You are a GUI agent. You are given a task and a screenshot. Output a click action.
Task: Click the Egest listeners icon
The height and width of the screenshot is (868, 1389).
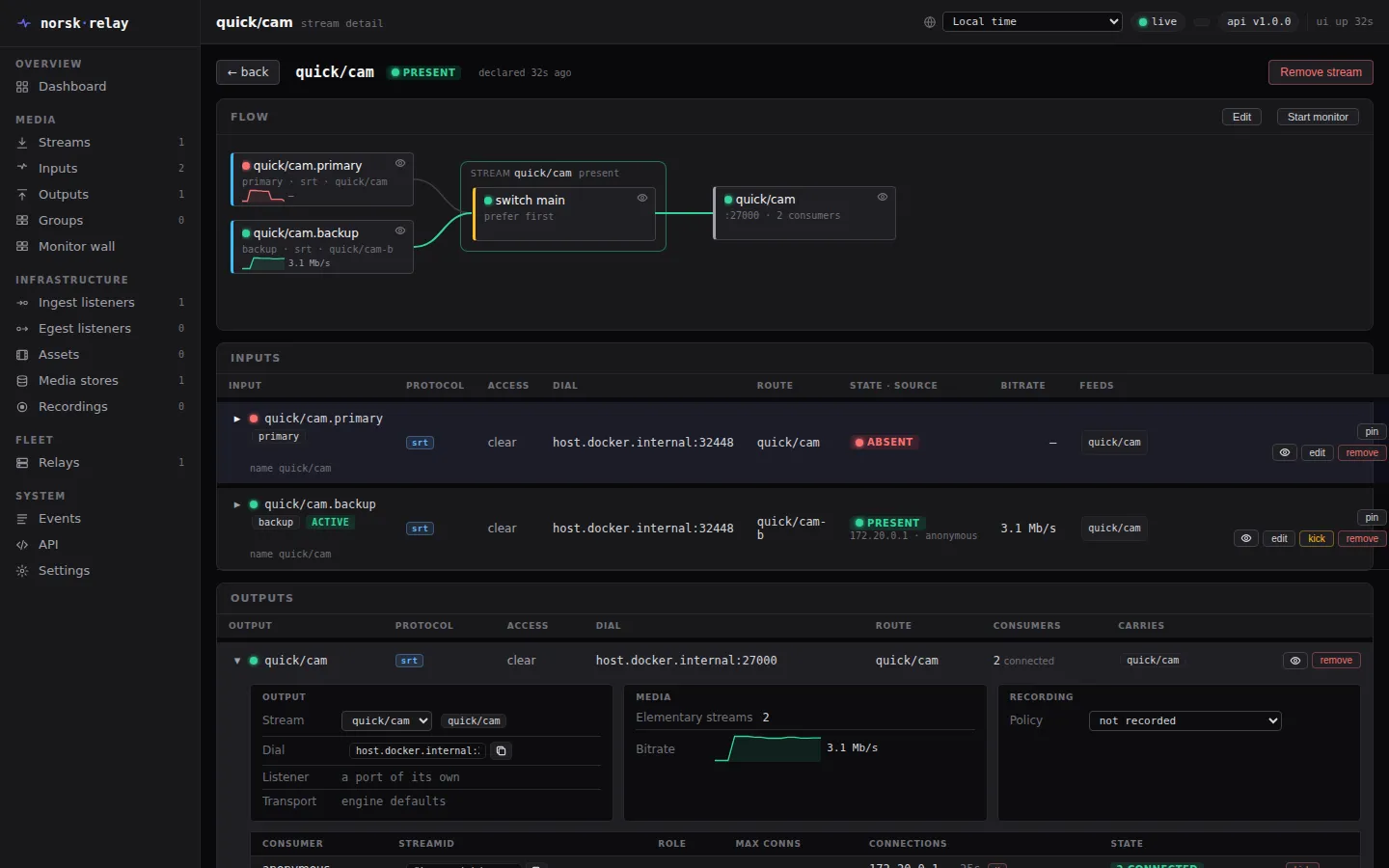click(x=22, y=329)
